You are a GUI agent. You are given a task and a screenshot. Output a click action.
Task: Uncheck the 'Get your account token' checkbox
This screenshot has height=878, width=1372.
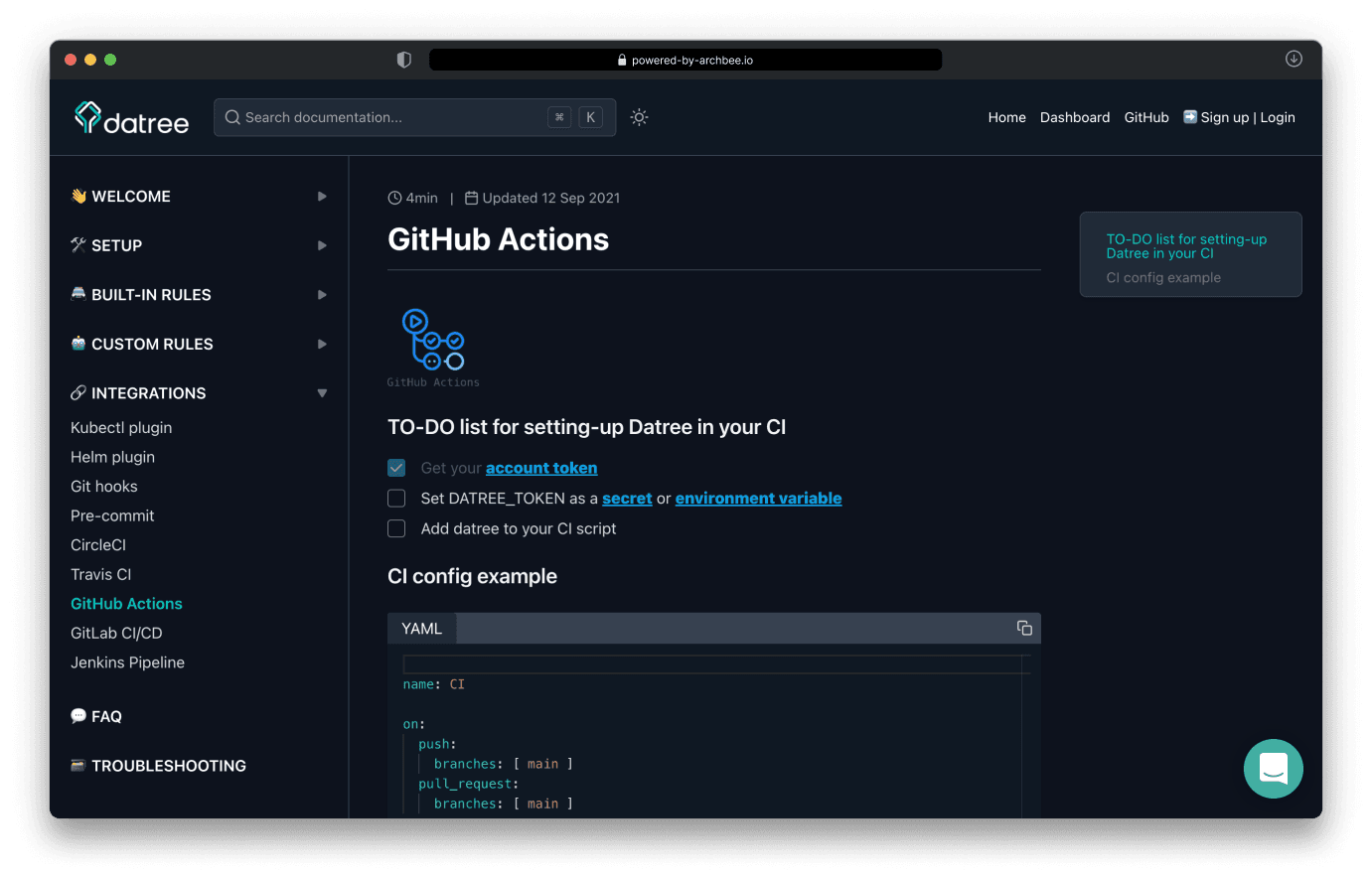[396, 468]
